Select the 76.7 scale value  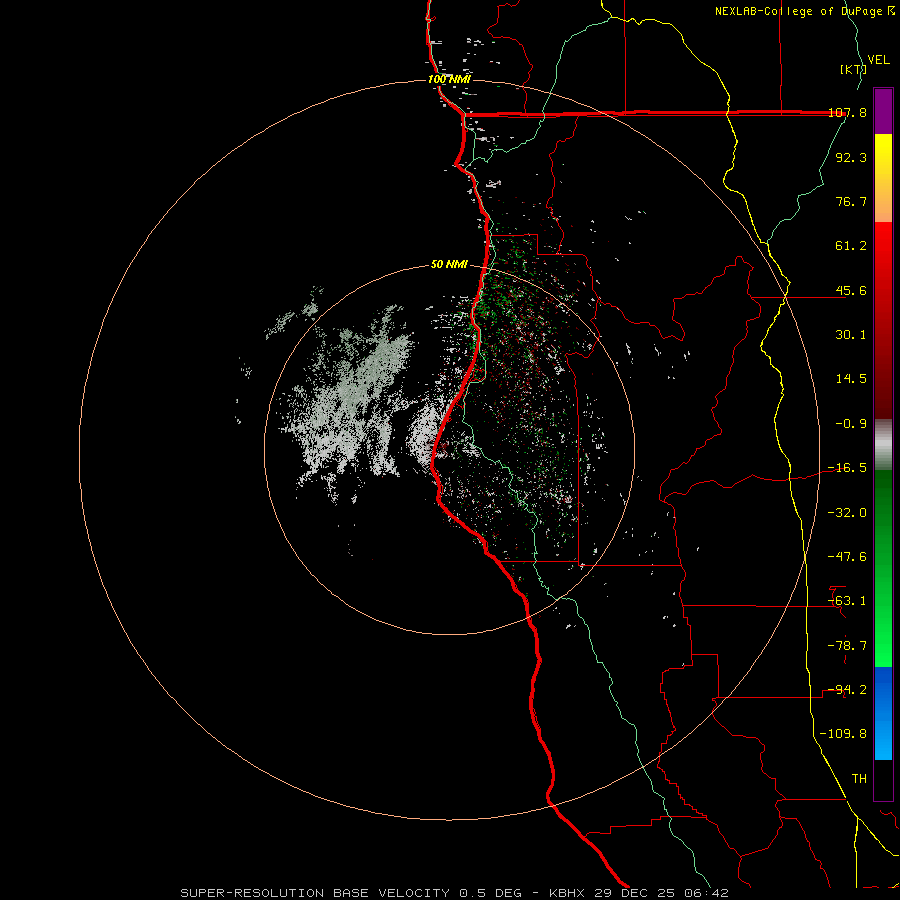pos(851,201)
